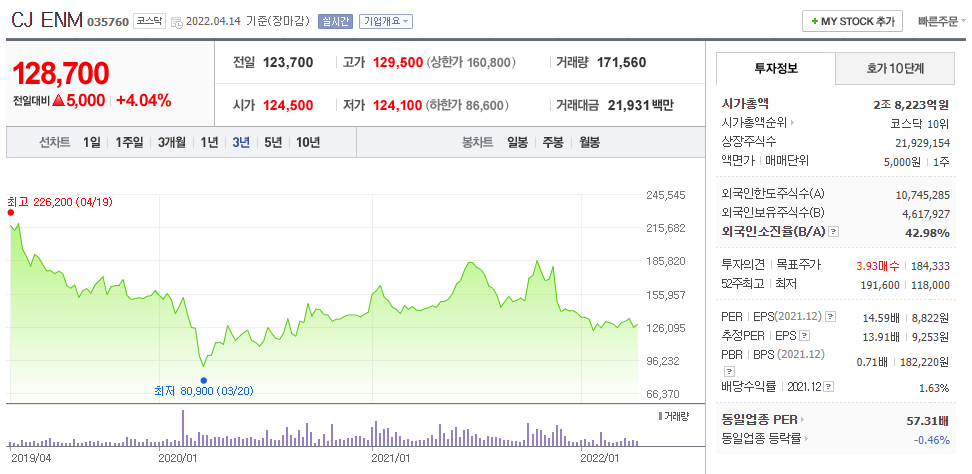Click help icon next to 외국인소진율(B/A)
This screenshot has width=972, height=474.
tap(834, 231)
